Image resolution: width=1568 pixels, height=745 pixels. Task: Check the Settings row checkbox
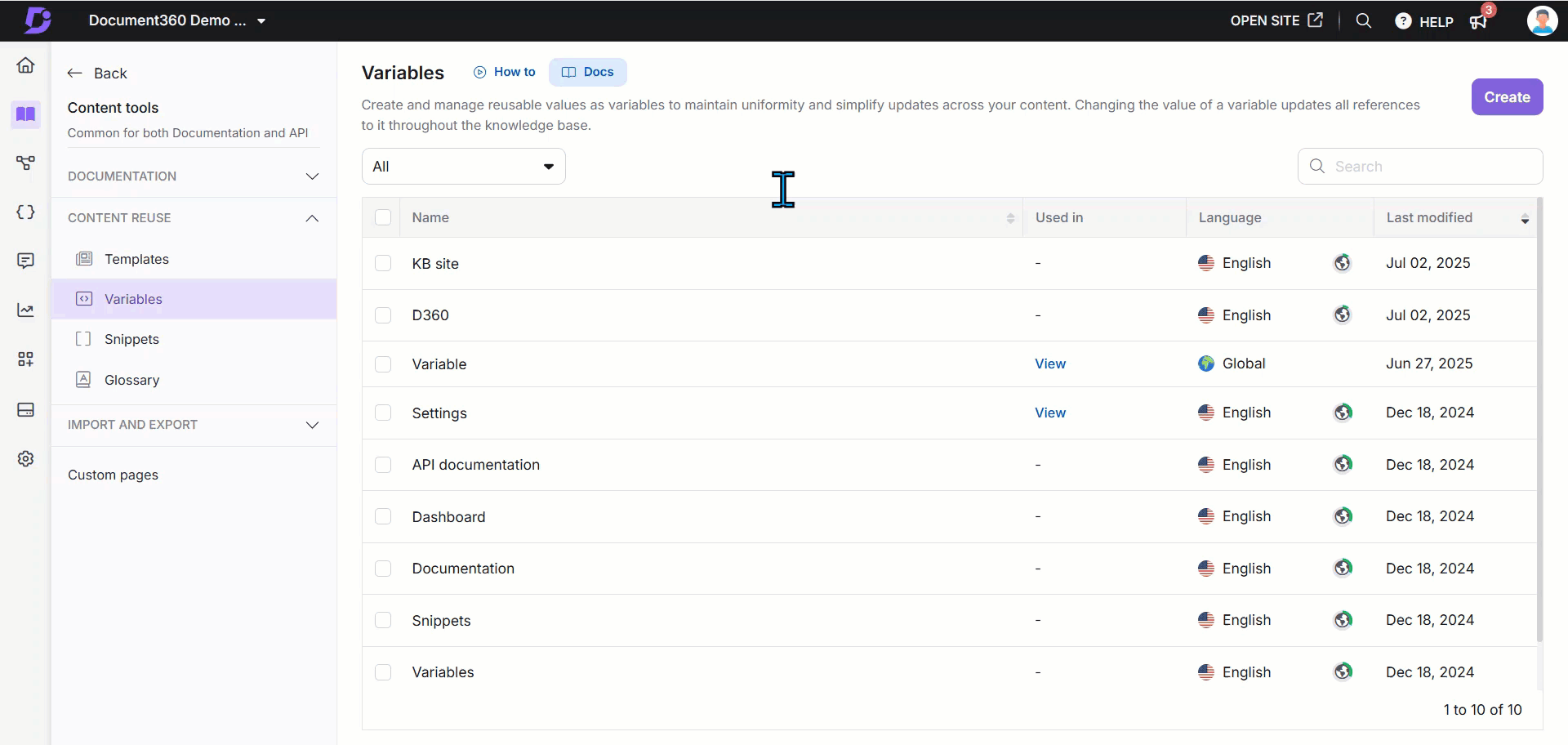pyautogui.click(x=382, y=413)
